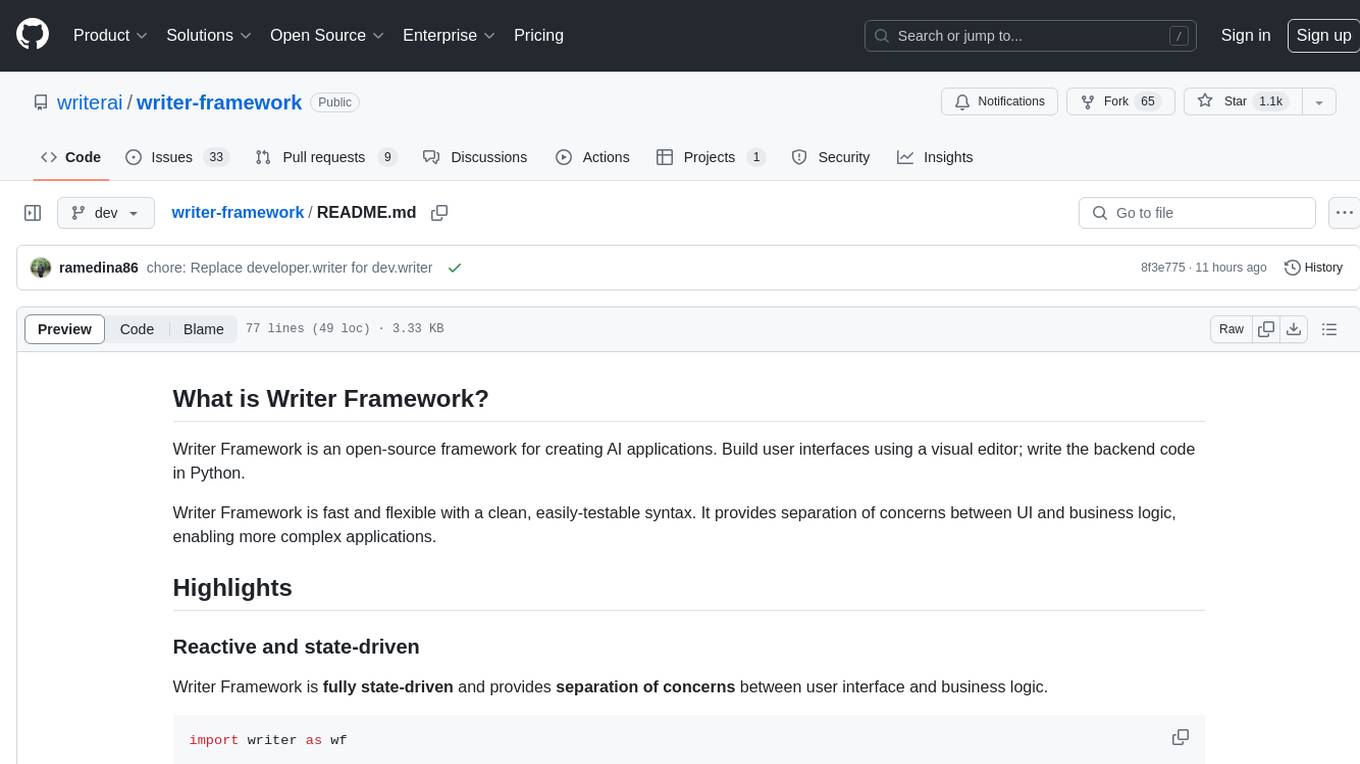This screenshot has width=1360, height=764.
Task: Click the Highlights heading
Action: click(x=232, y=587)
